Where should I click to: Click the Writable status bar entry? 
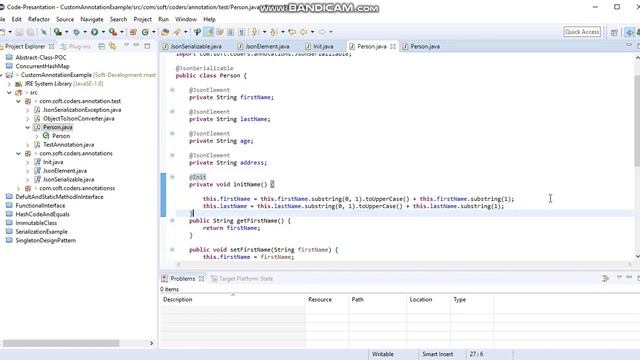coord(383,354)
